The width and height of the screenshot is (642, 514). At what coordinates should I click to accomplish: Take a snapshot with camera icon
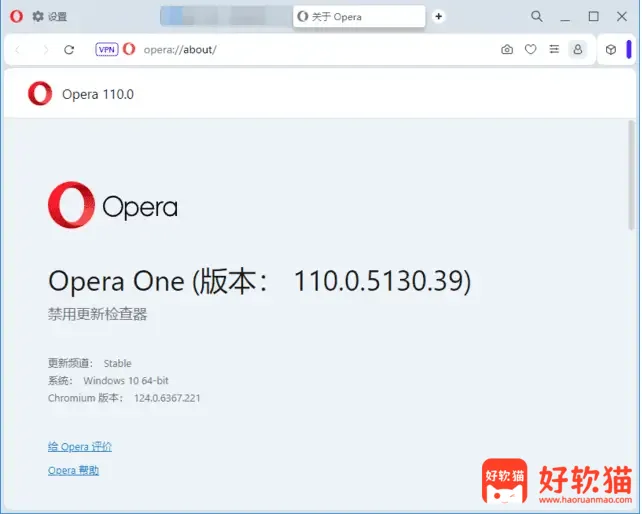point(507,50)
